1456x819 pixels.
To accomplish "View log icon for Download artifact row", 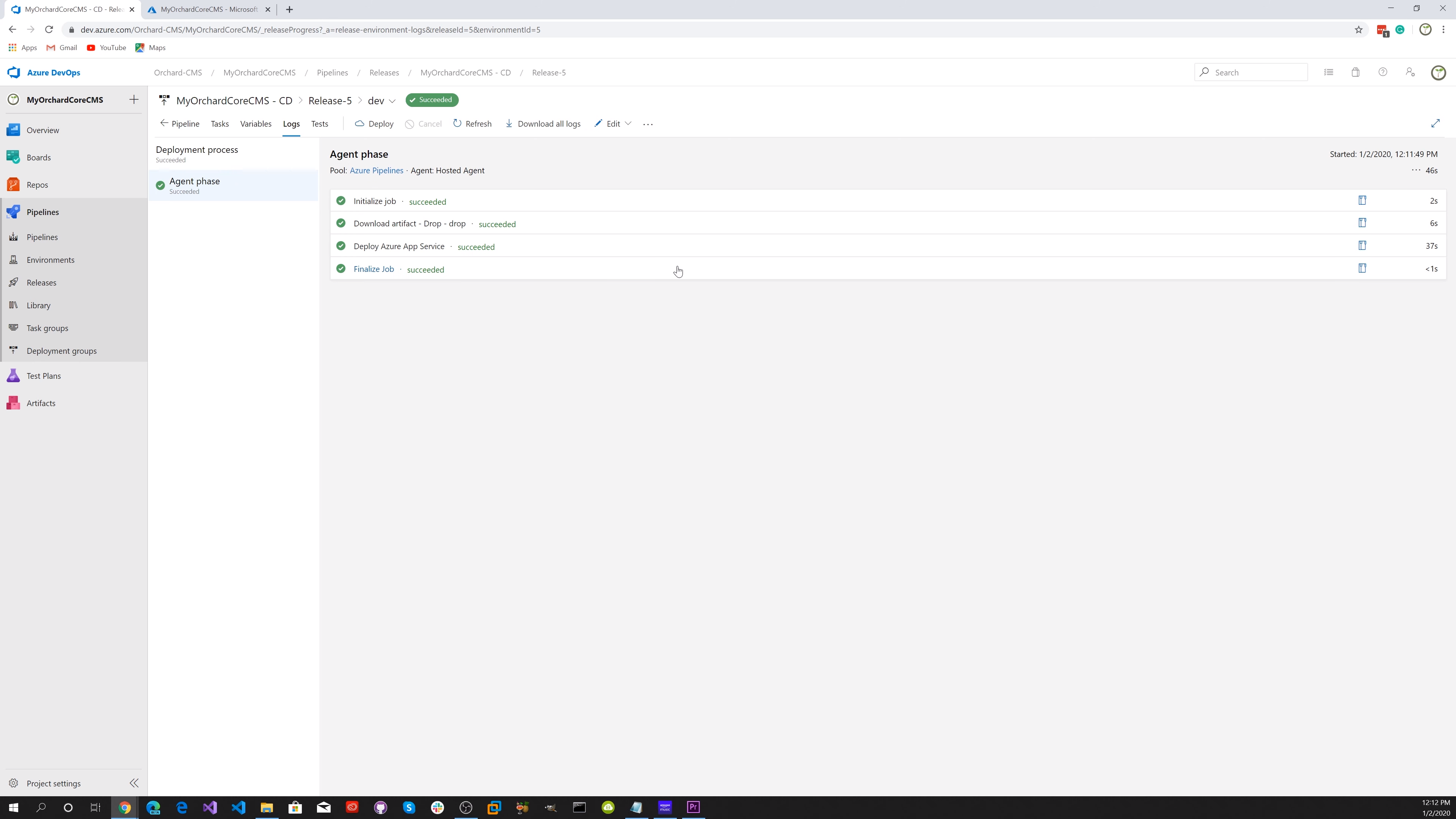I will point(1362,223).
